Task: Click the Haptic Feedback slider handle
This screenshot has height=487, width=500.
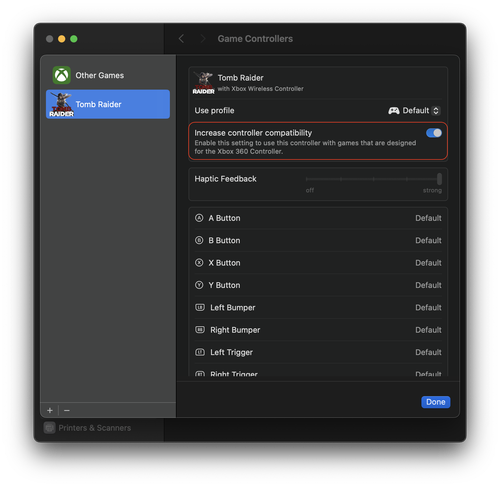Action: coord(439,179)
